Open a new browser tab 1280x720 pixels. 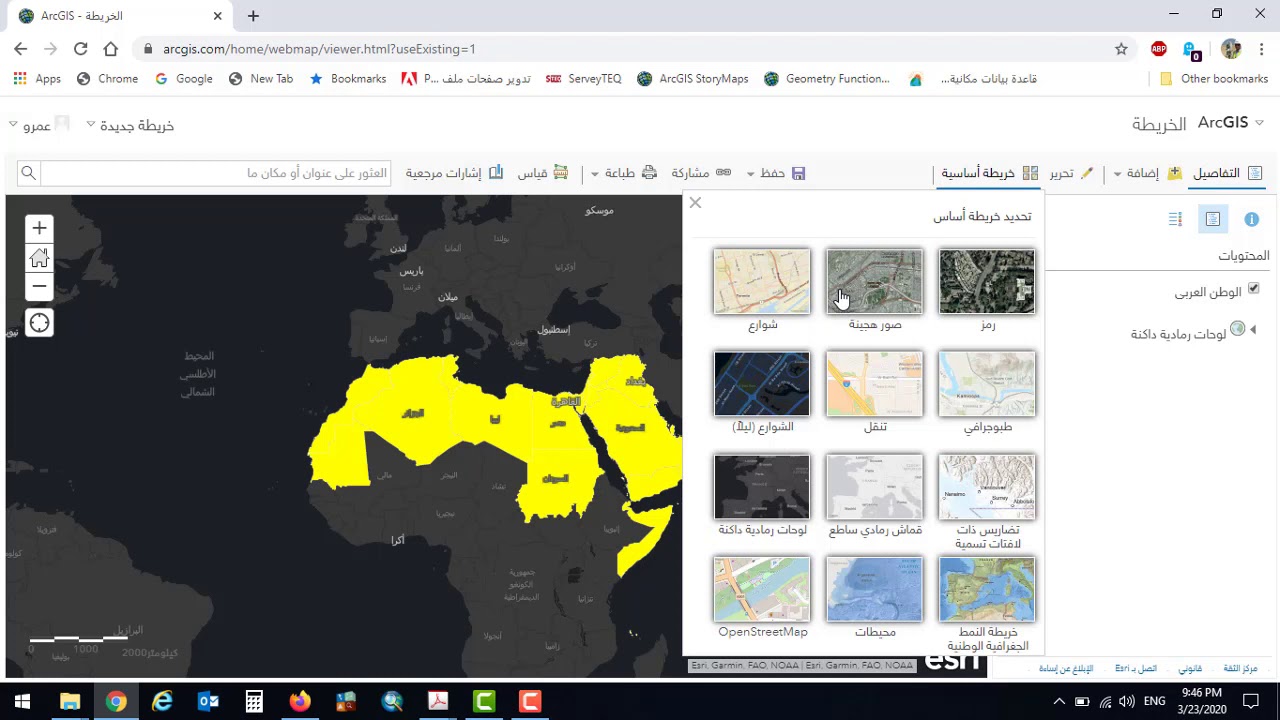253,16
